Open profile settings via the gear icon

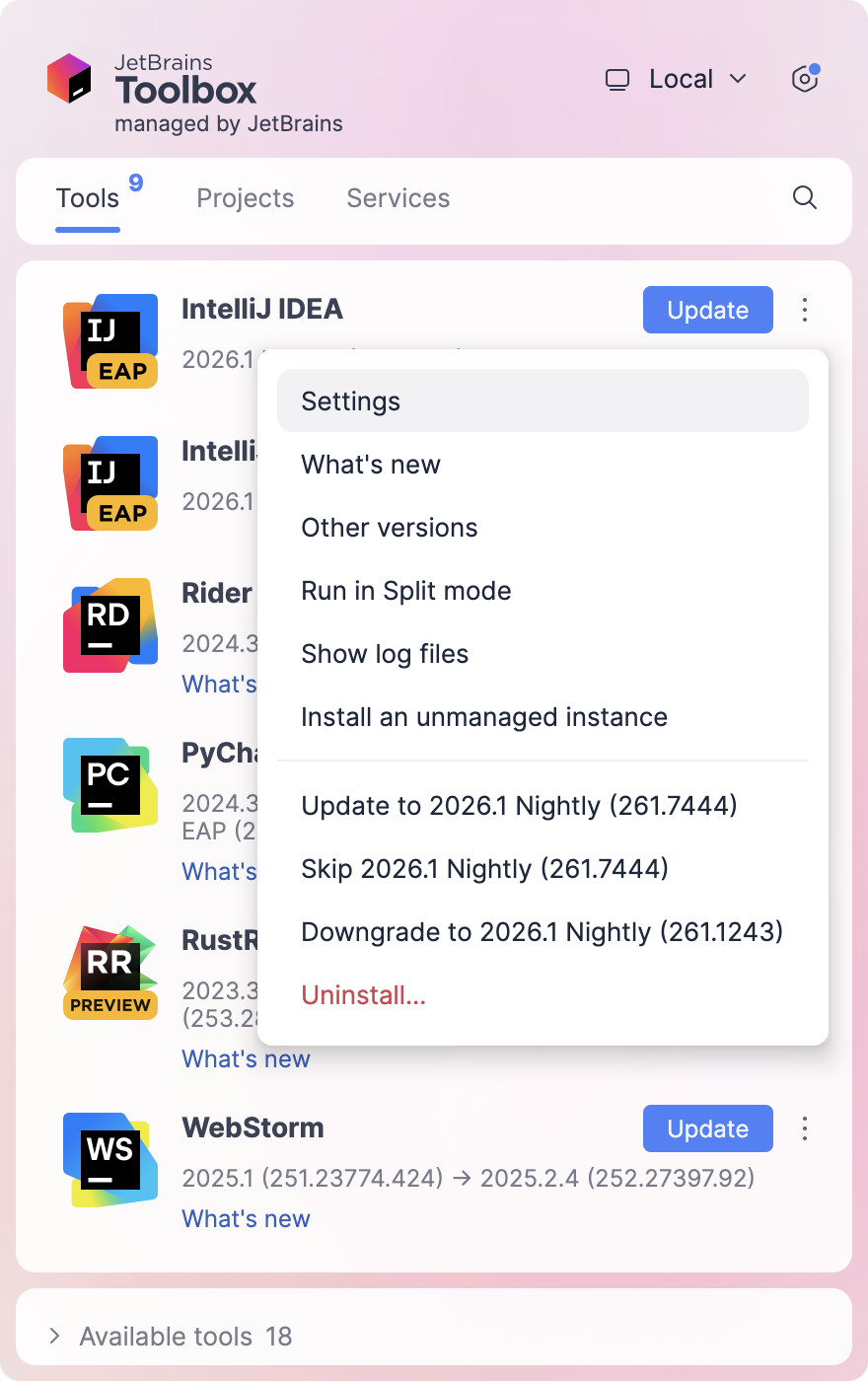pos(804,79)
